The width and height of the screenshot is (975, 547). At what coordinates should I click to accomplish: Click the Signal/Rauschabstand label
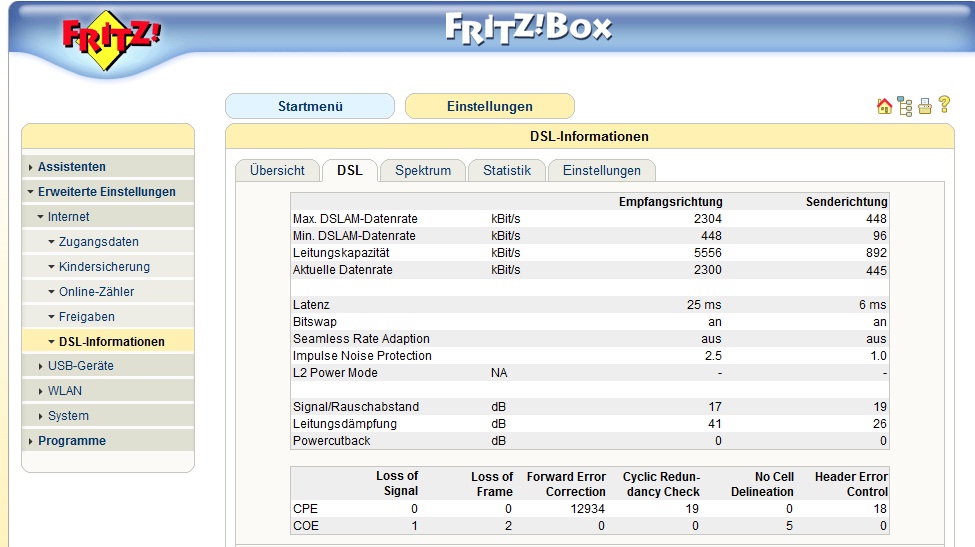356,407
